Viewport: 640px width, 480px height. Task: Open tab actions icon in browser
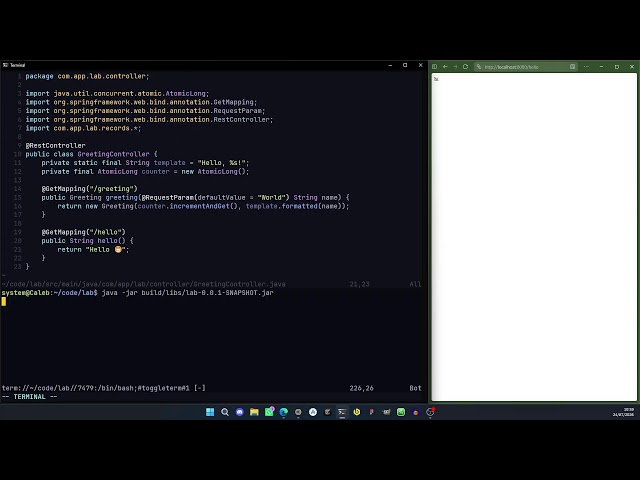click(x=435, y=67)
